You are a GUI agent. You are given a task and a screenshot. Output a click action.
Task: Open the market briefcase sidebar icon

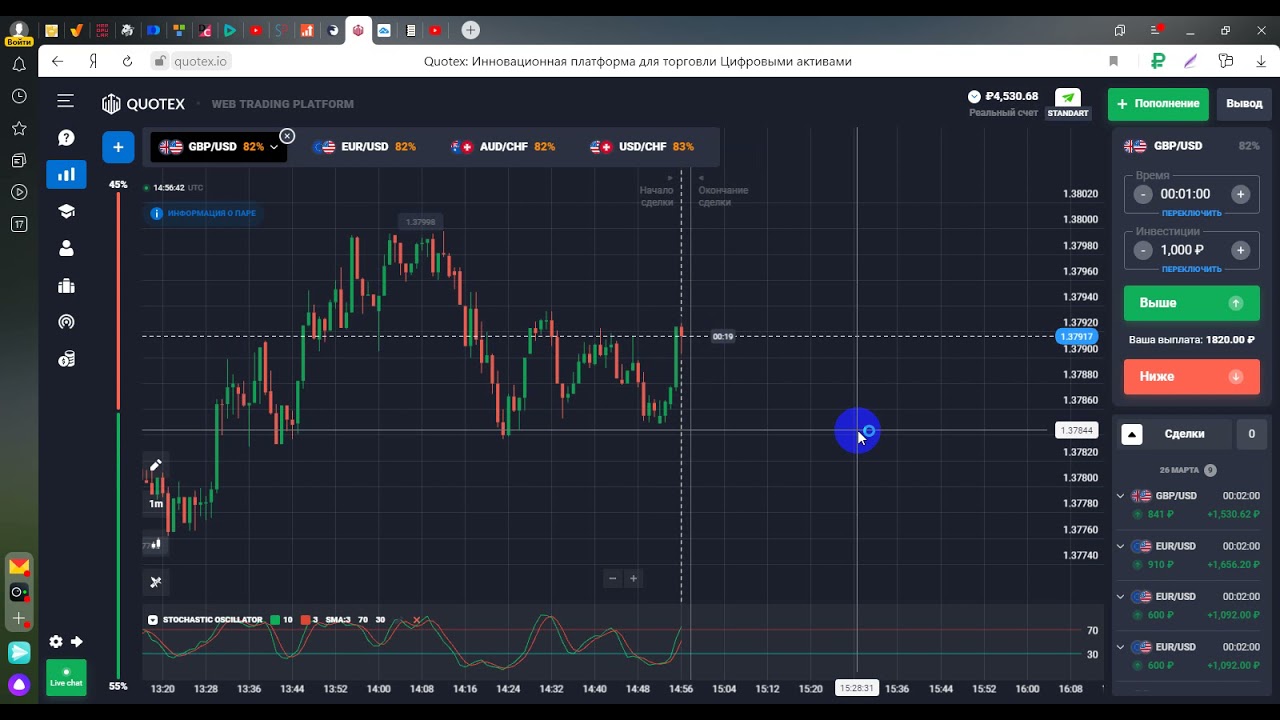click(x=66, y=286)
